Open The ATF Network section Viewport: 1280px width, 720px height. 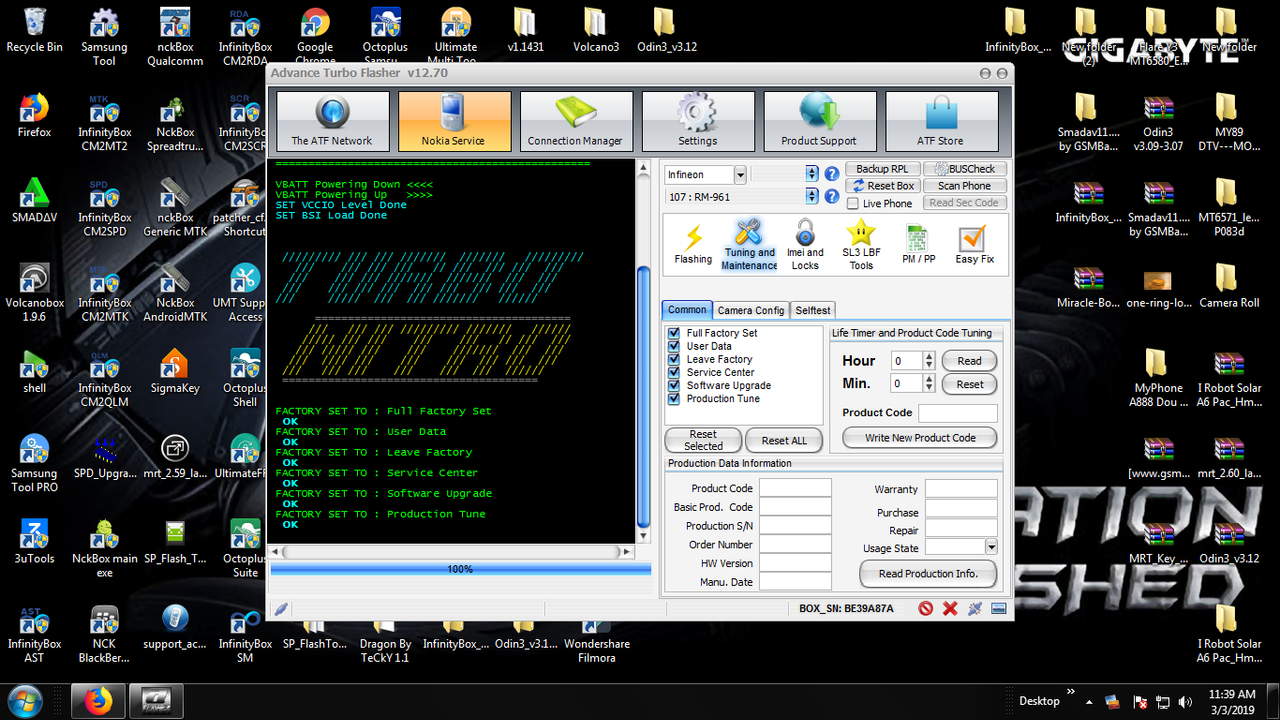332,122
